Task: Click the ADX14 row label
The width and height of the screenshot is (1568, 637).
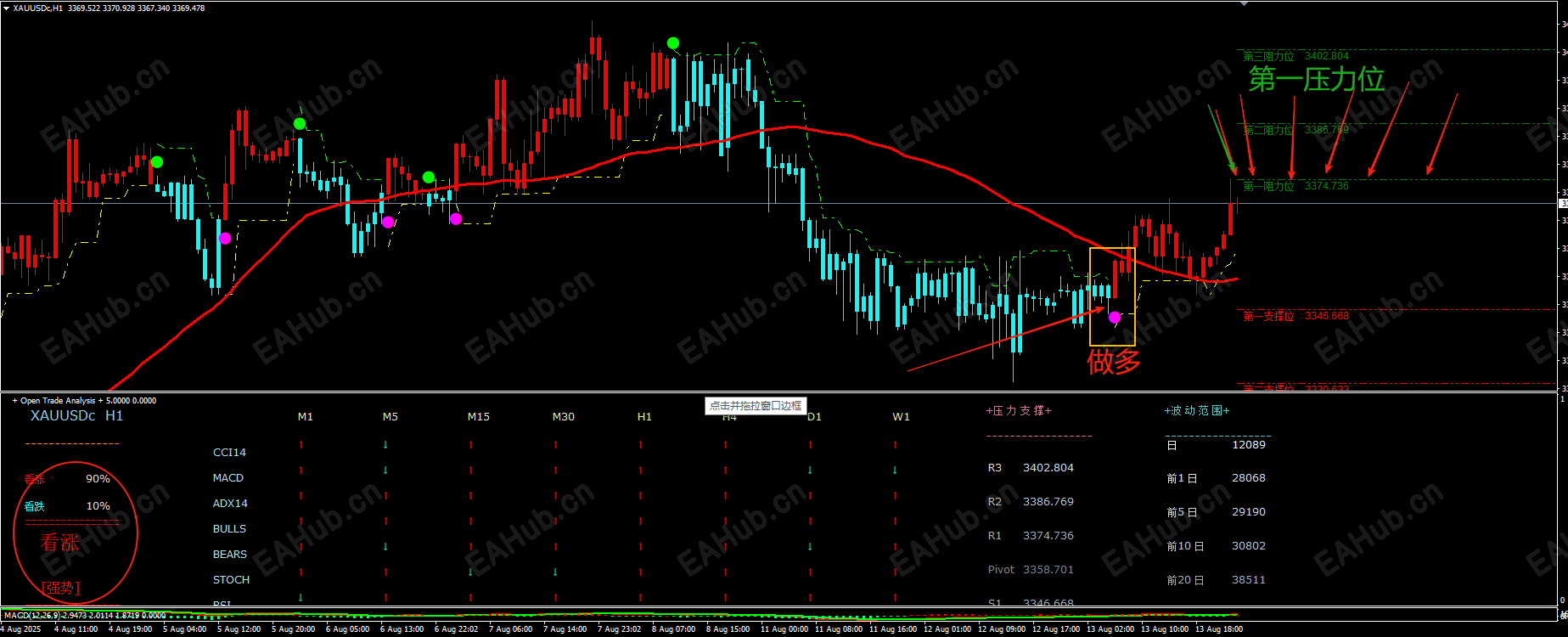Action: (230, 504)
